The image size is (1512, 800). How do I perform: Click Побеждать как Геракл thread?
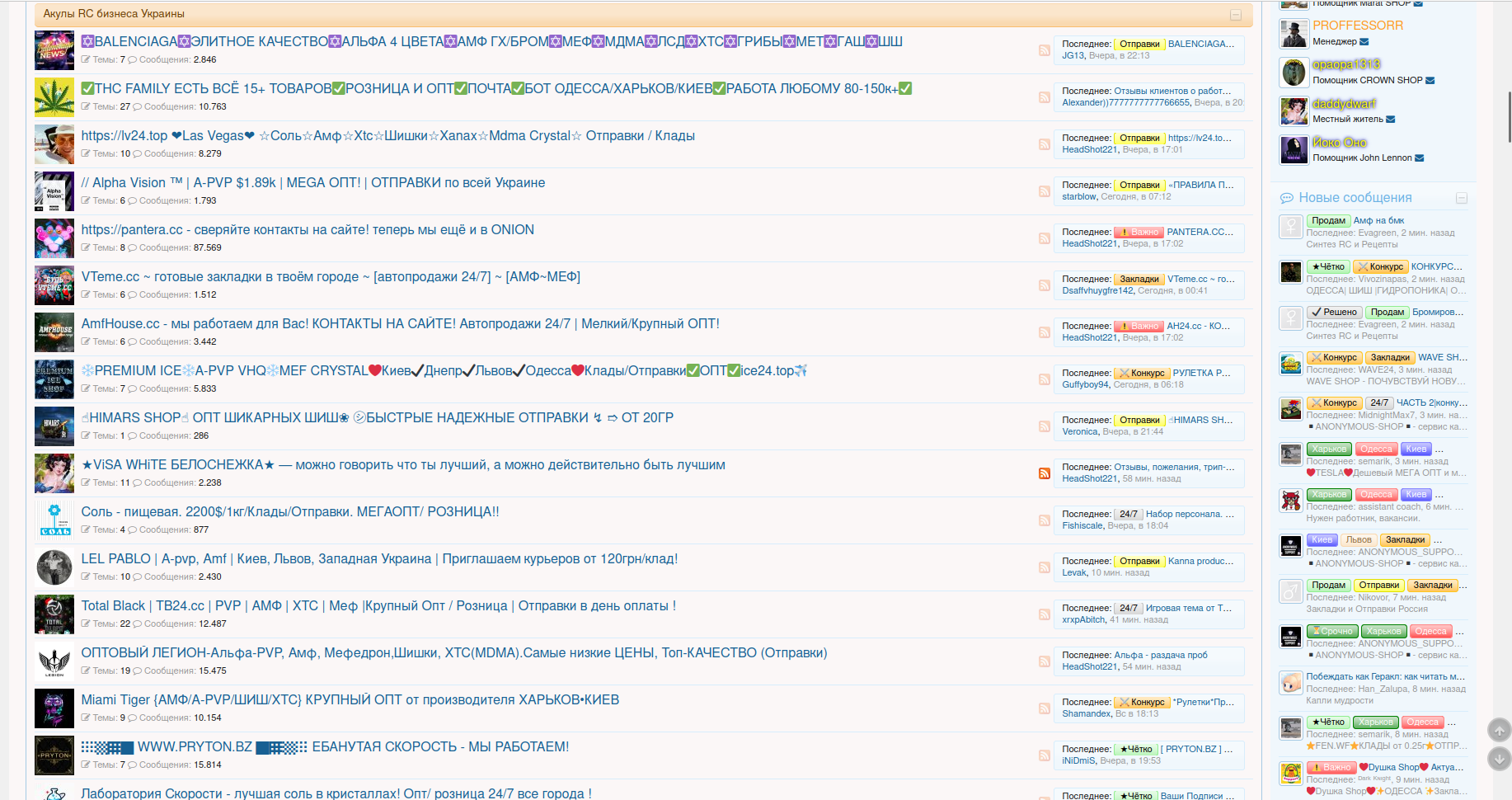[x=1385, y=677]
